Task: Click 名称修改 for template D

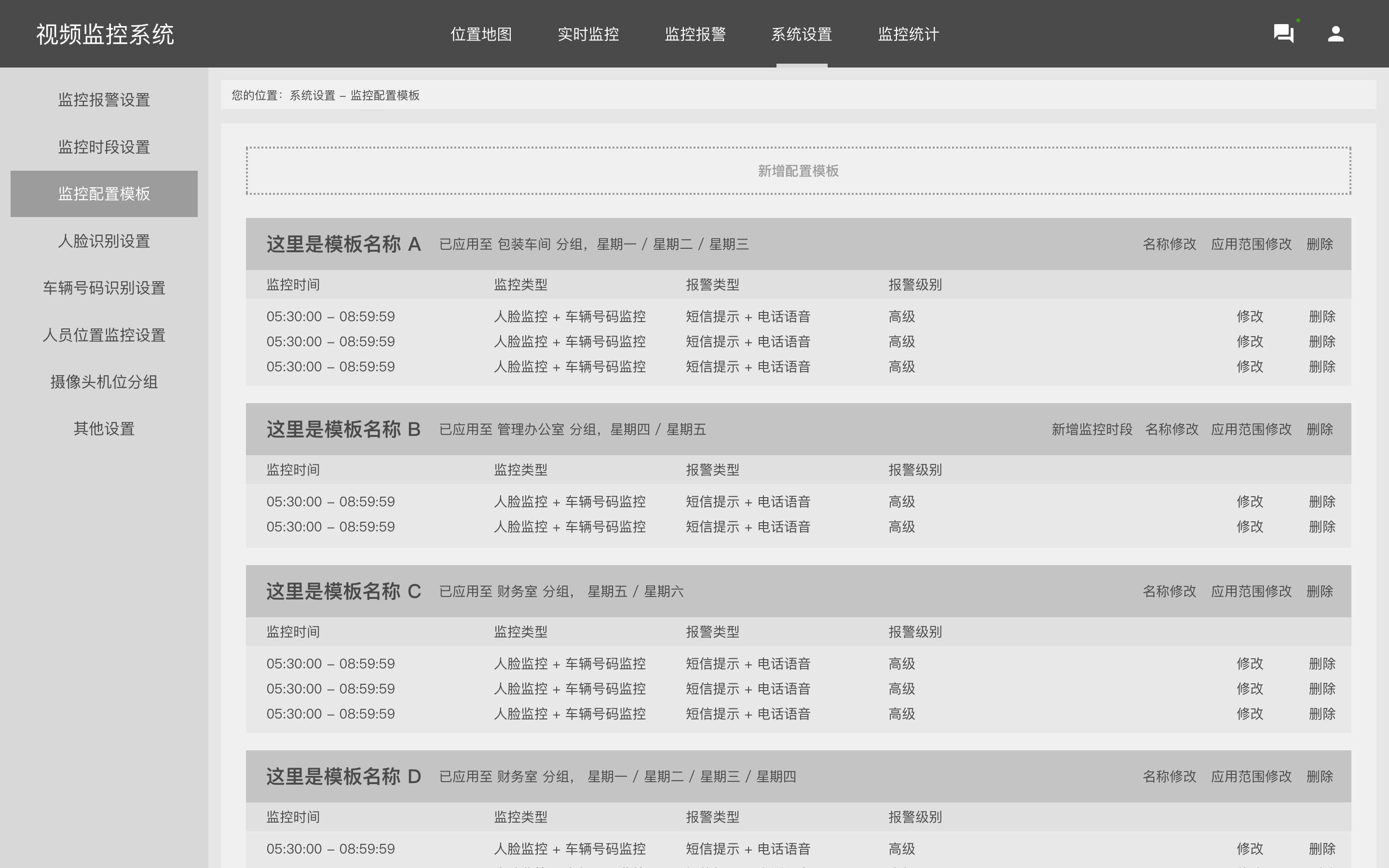Action: point(1169,777)
